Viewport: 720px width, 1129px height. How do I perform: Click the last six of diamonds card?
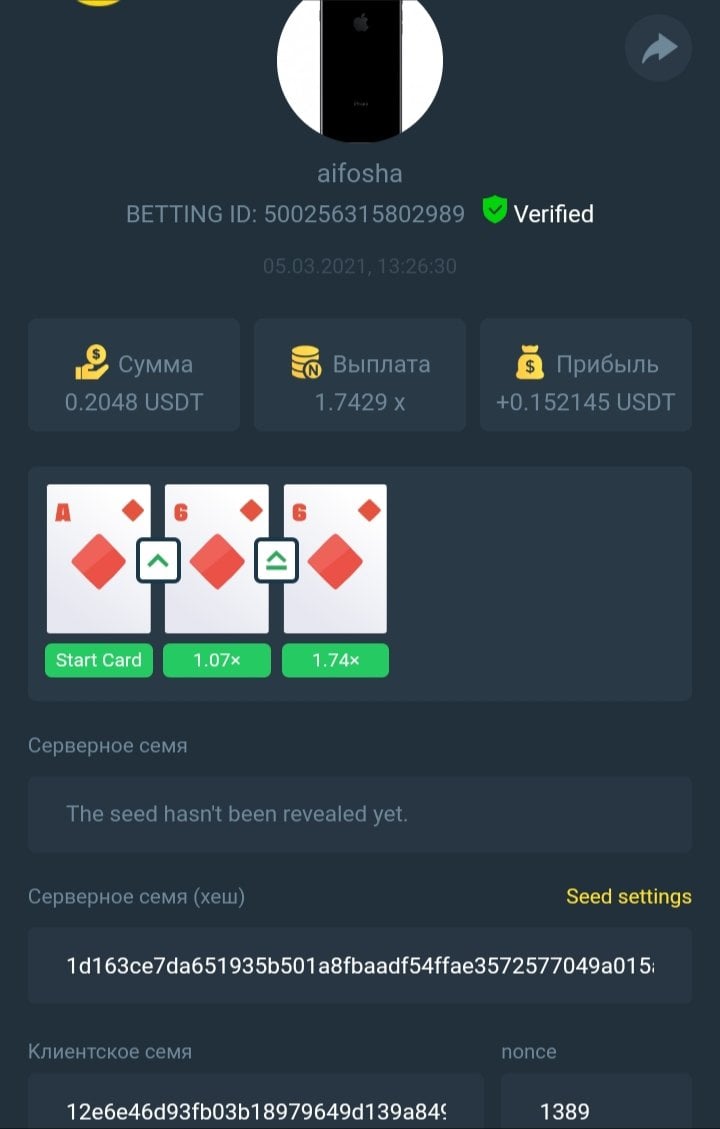tap(335, 559)
